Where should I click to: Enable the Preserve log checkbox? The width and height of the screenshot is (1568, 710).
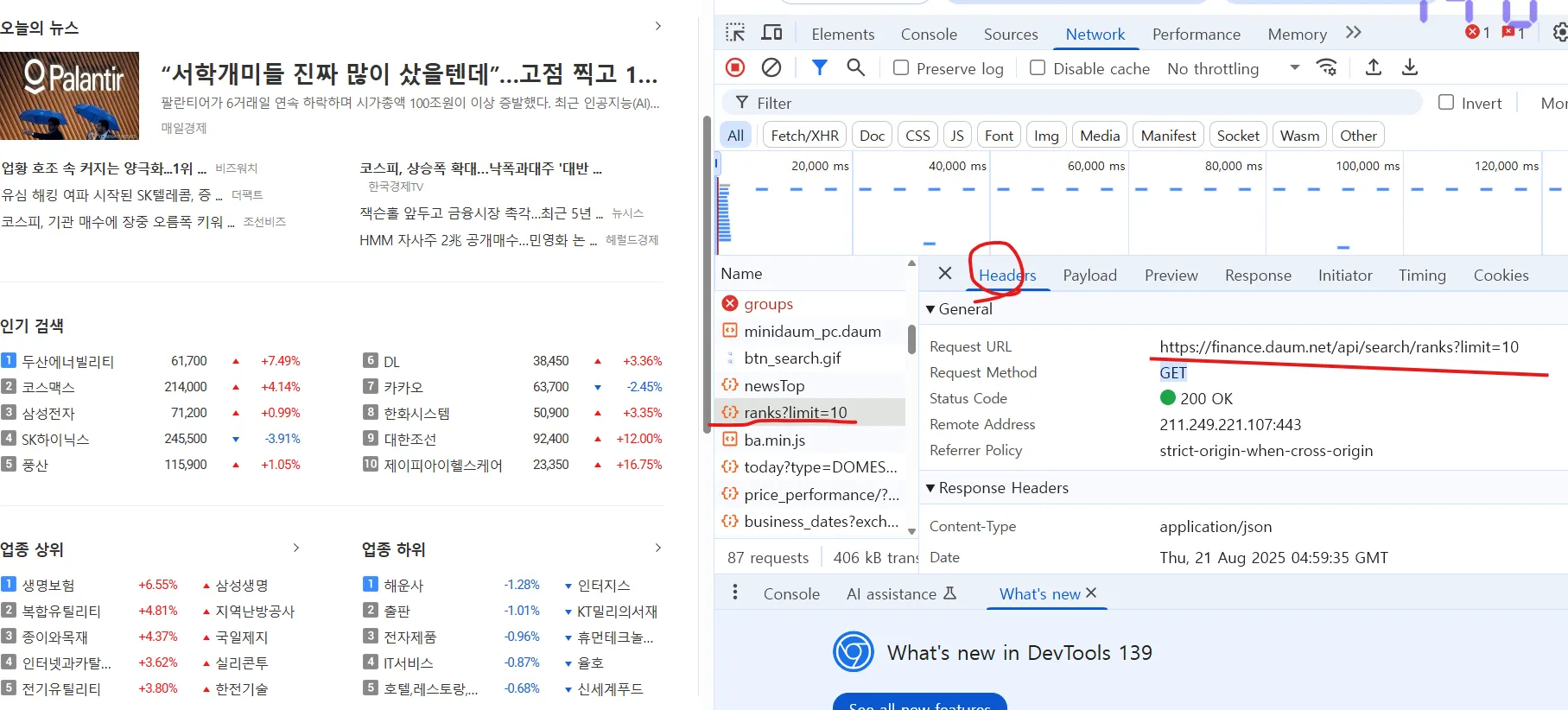(x=901, y=67)
